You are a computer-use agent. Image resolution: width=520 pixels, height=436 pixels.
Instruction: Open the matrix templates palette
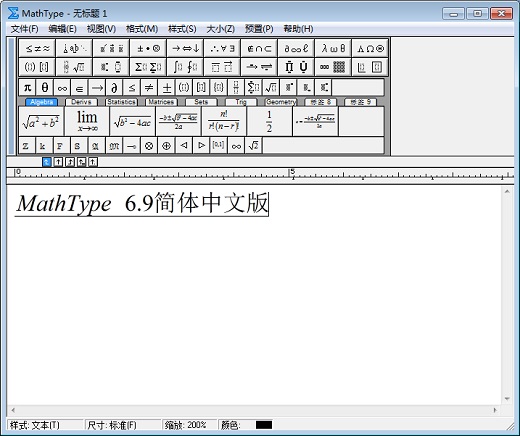click(x=333, y=67)
